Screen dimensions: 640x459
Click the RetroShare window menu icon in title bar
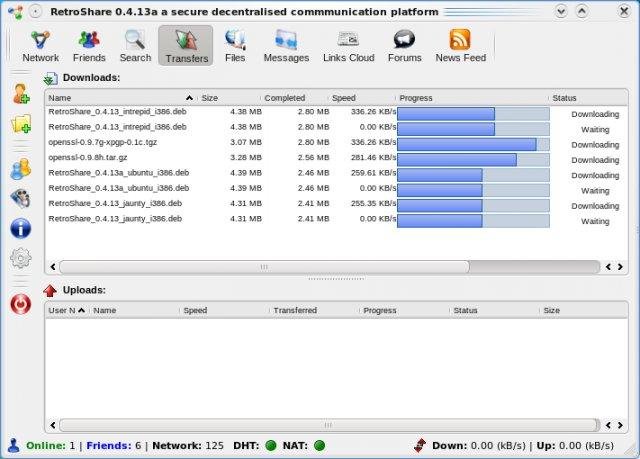click(16, 11)
